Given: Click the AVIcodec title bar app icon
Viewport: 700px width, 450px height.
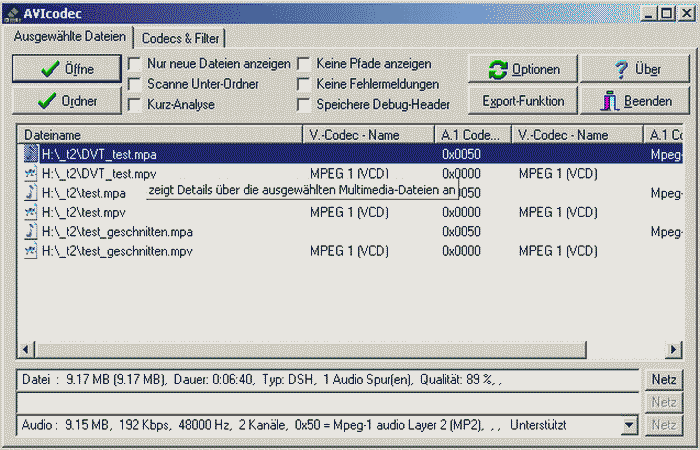Looking at the screenshot, I should pos(12,12).
